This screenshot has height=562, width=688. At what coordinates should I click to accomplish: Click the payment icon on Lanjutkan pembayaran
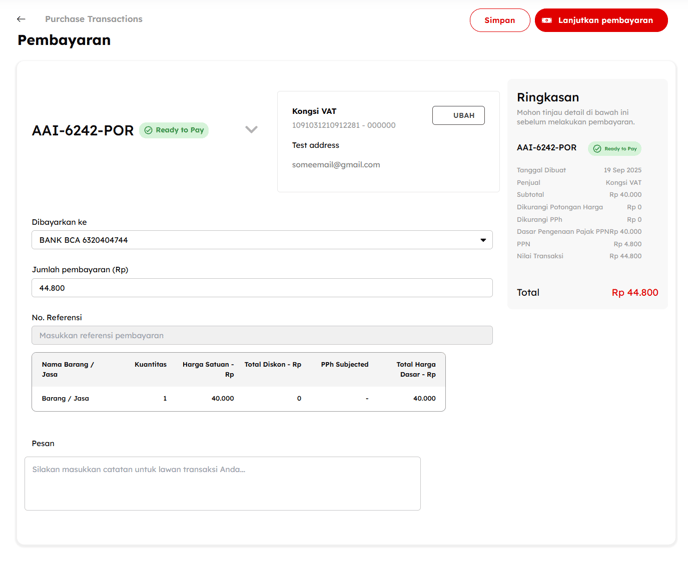(x=547, y=20)
